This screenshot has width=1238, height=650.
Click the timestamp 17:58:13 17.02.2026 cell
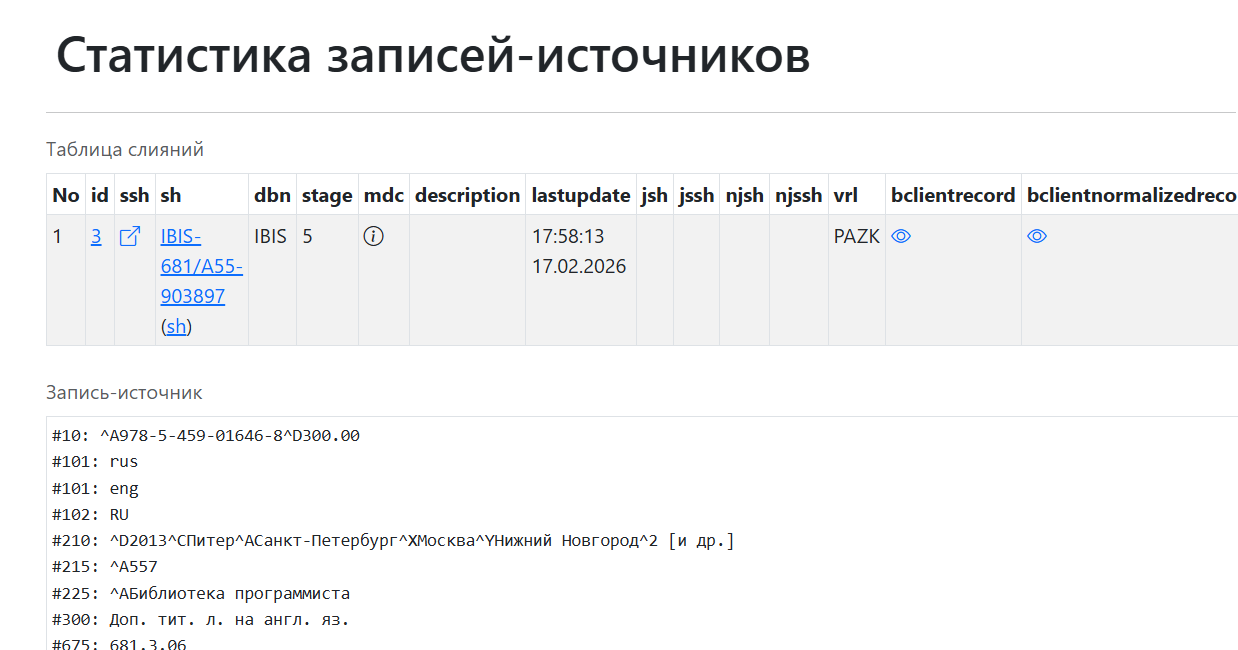[x=579, y=251]
